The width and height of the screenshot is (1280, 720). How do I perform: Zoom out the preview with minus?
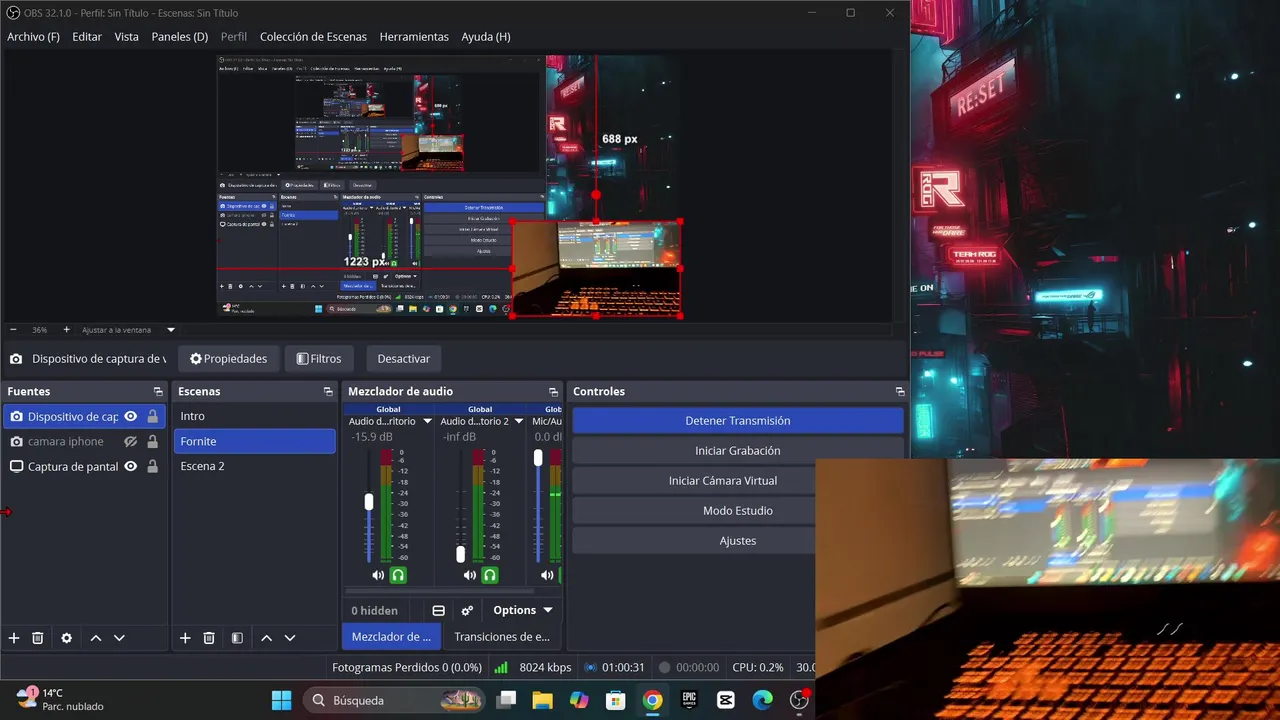13,330
